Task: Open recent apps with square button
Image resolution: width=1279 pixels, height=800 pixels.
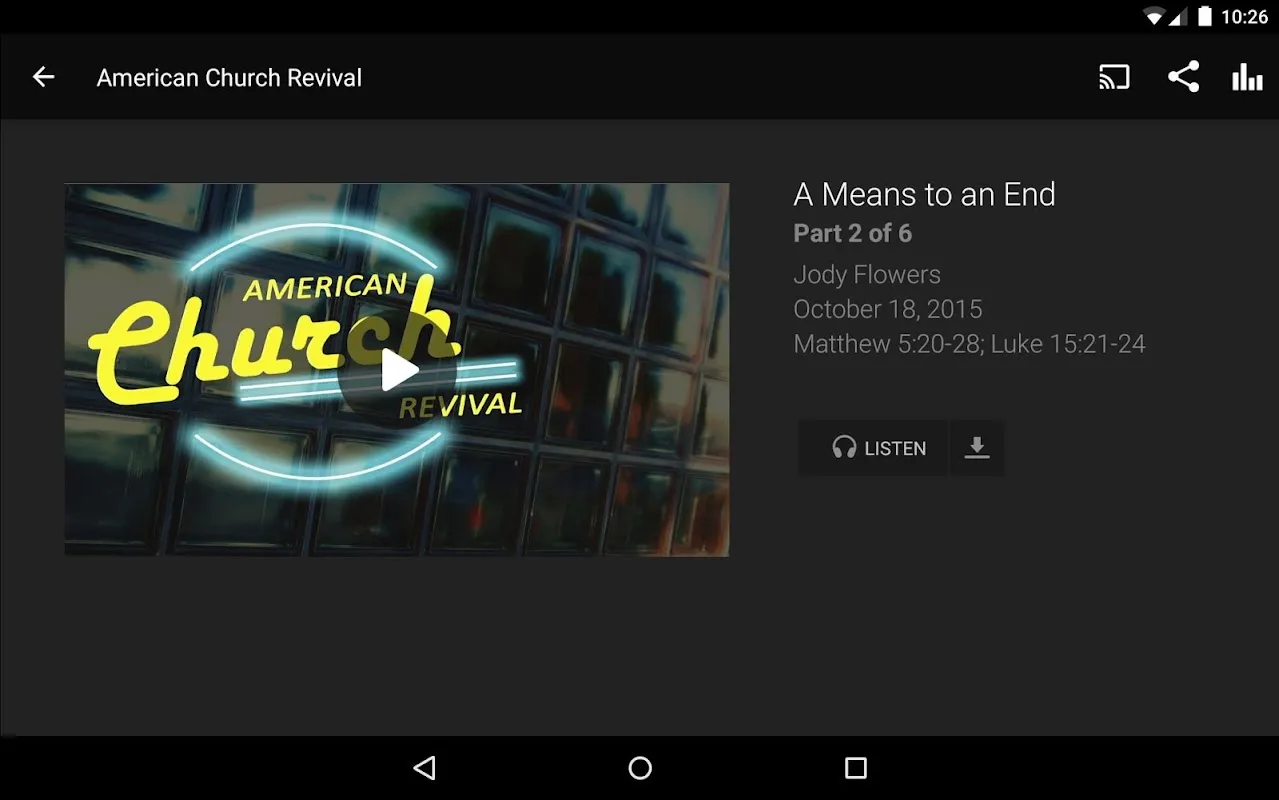Action: (855, 768)
